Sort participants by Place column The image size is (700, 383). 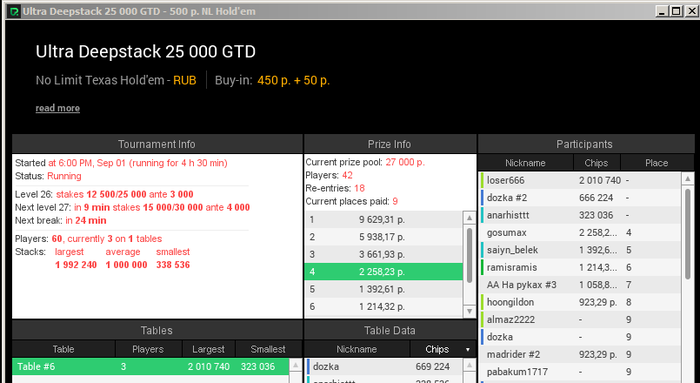click(x=656, y=163)
